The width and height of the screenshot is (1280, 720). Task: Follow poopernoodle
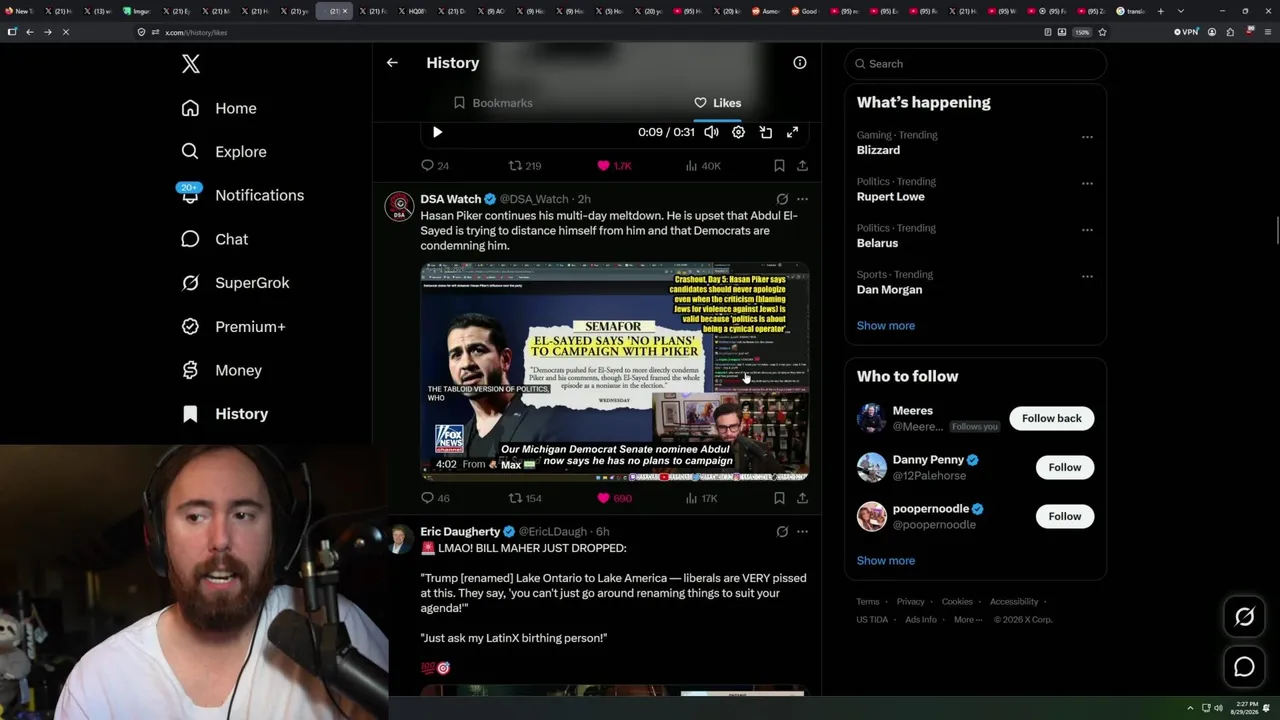tap(1065, 516)
